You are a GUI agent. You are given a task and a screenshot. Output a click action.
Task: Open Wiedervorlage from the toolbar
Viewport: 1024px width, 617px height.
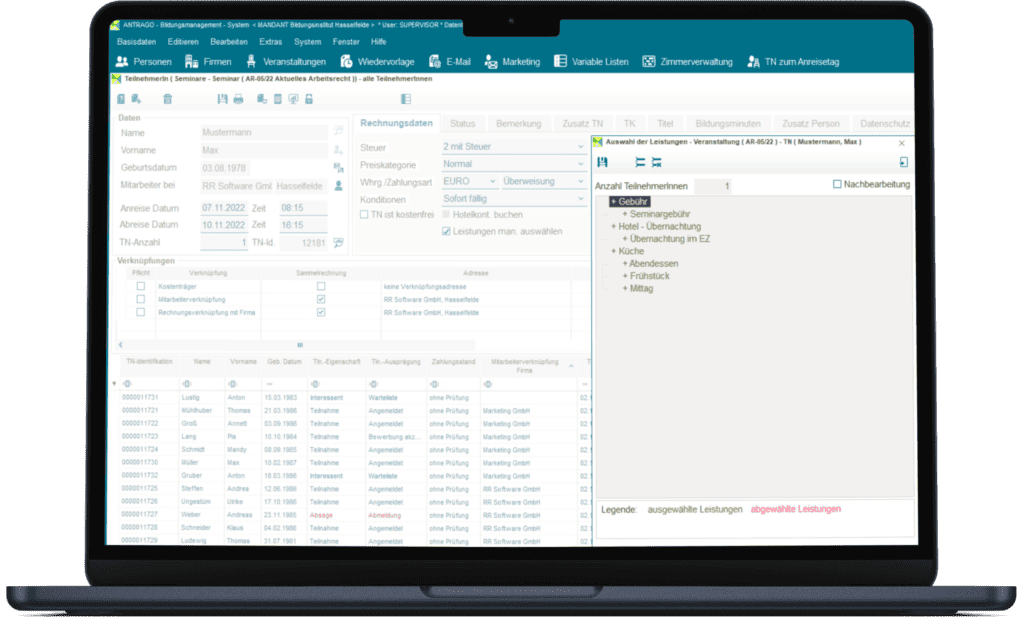coord(377,62)
